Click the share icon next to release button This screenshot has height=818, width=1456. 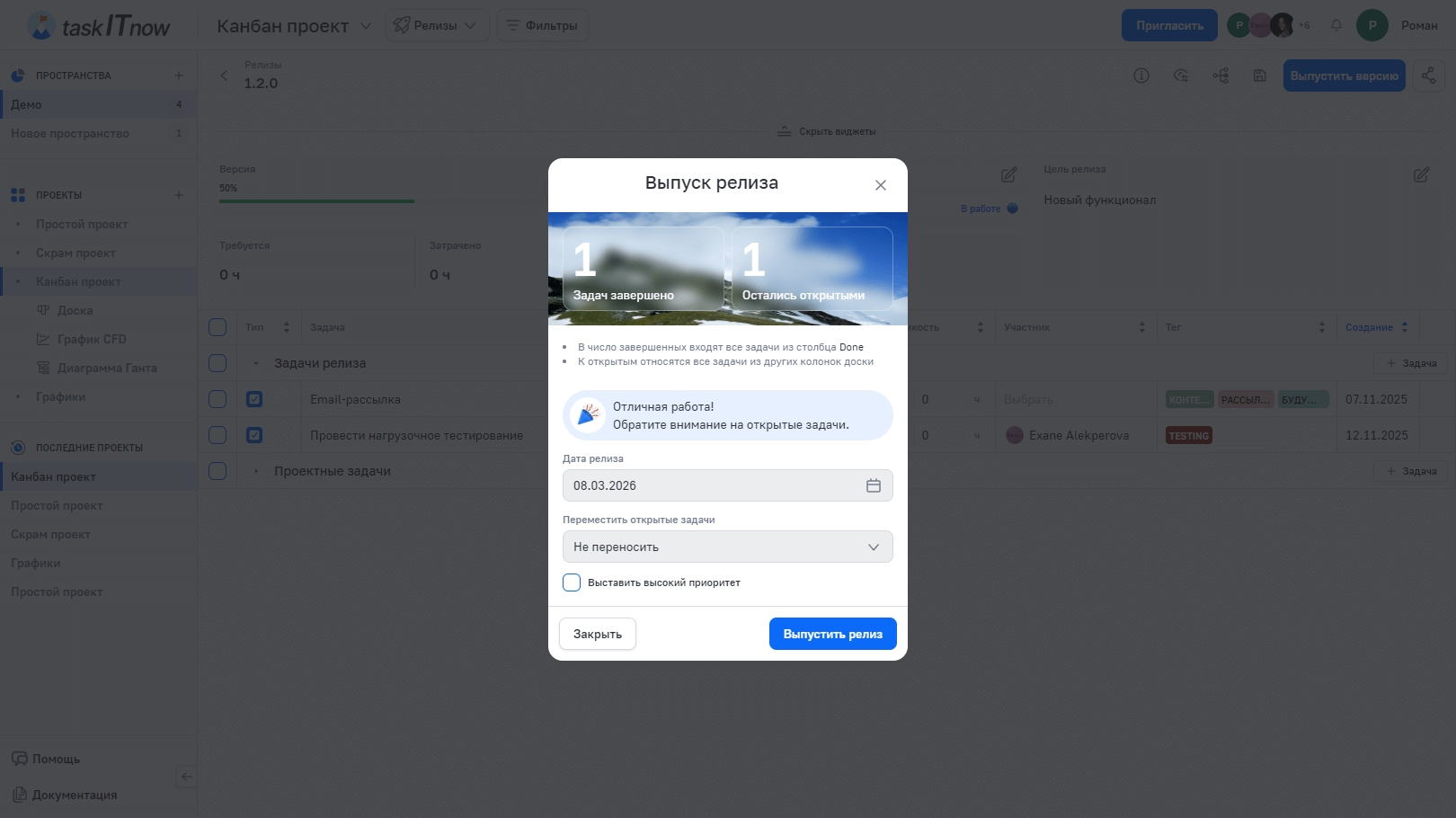[x=1428, y=76]
